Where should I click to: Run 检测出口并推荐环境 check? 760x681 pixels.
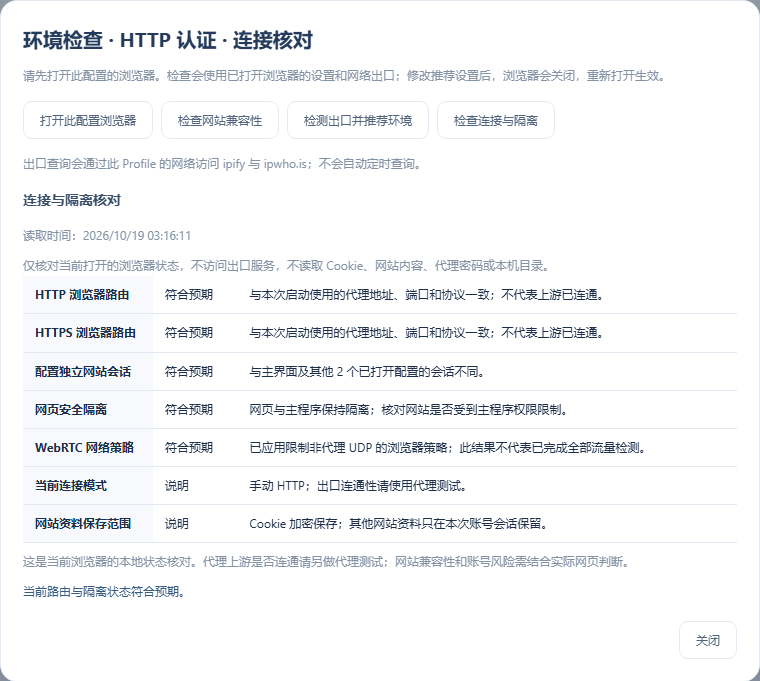(x=358, y=120)
